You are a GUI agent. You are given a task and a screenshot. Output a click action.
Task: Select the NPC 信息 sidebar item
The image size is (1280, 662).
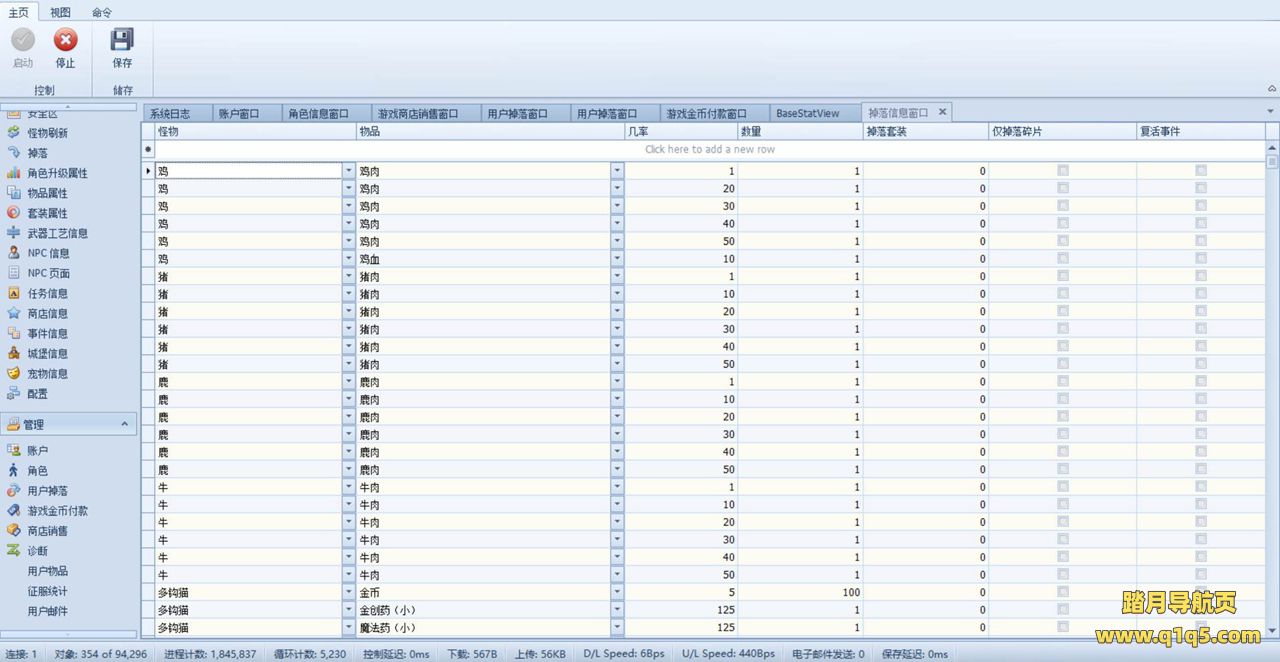point(48,253)
